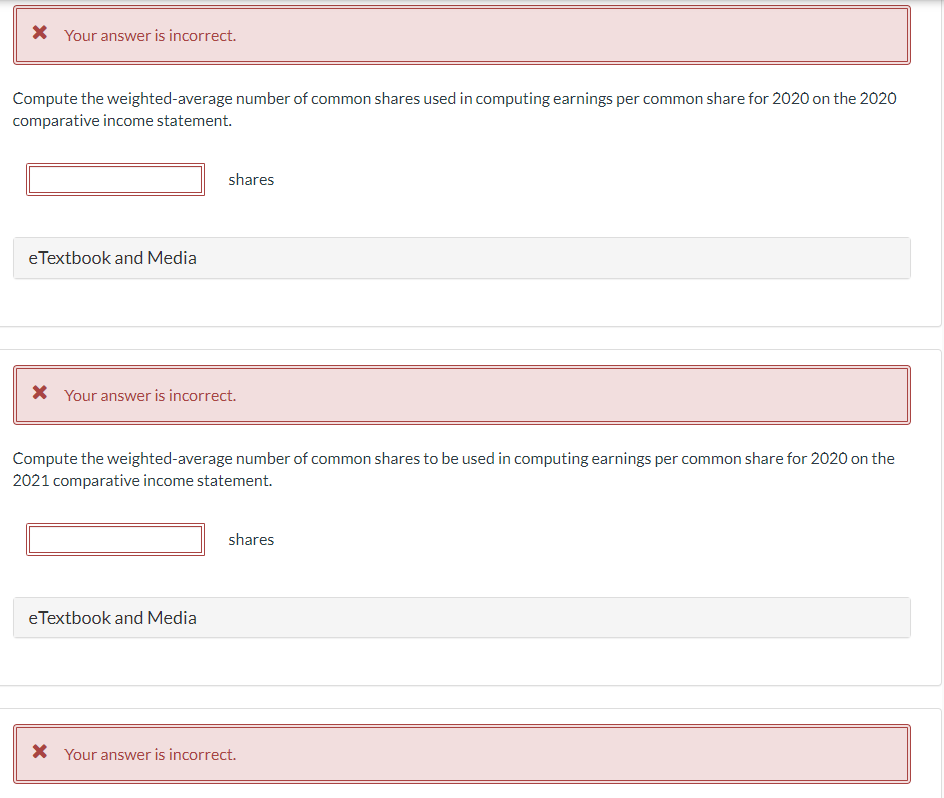Click the X icon in the second incorrect banner

click(40, 393)
